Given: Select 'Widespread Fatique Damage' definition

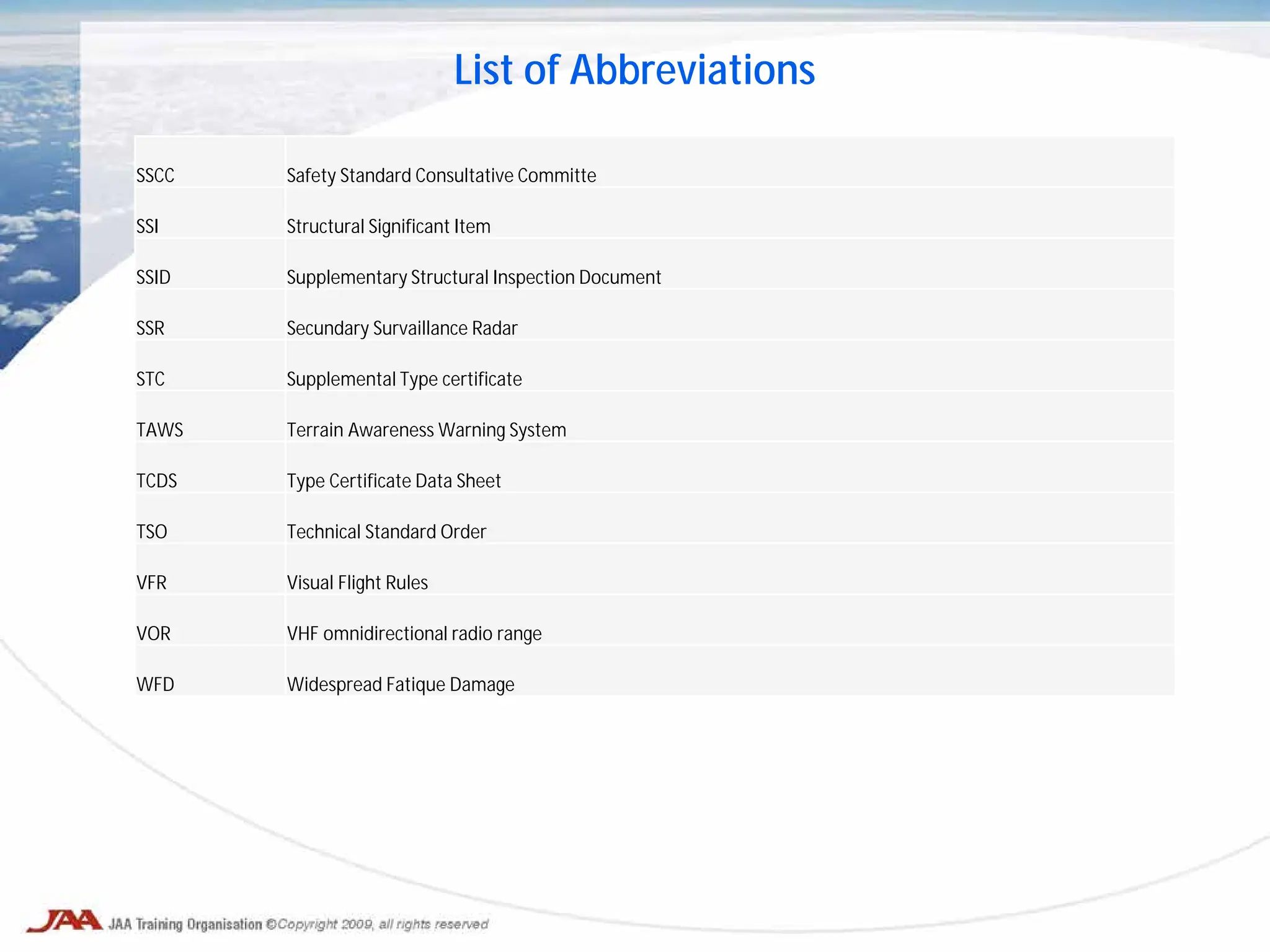Looking at the screenshot, I should [401, 684].
